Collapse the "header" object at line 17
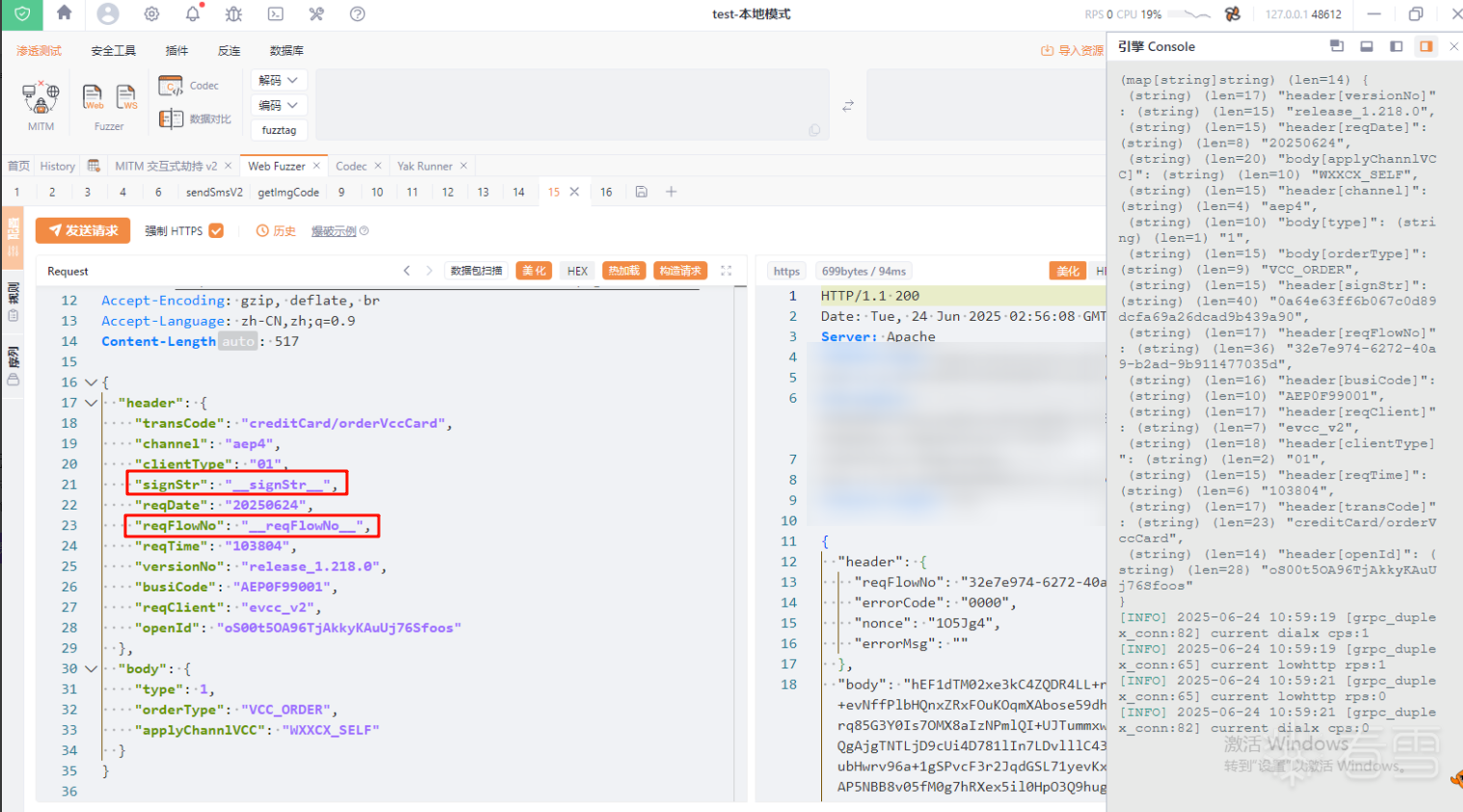The height and width of the screenshot is (812, 1463). coord(91,403)
